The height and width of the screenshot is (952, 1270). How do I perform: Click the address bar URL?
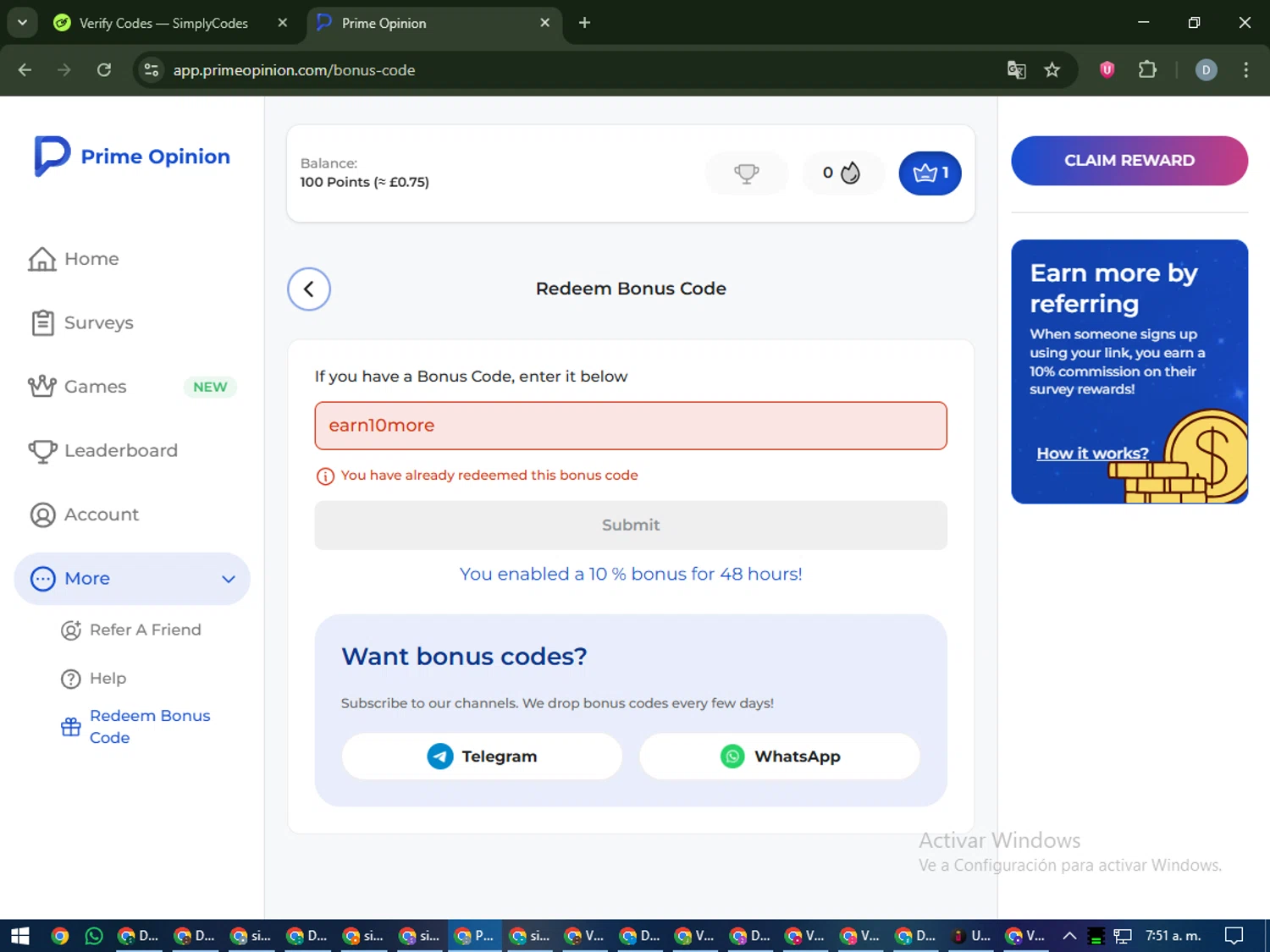coord(294,70)
